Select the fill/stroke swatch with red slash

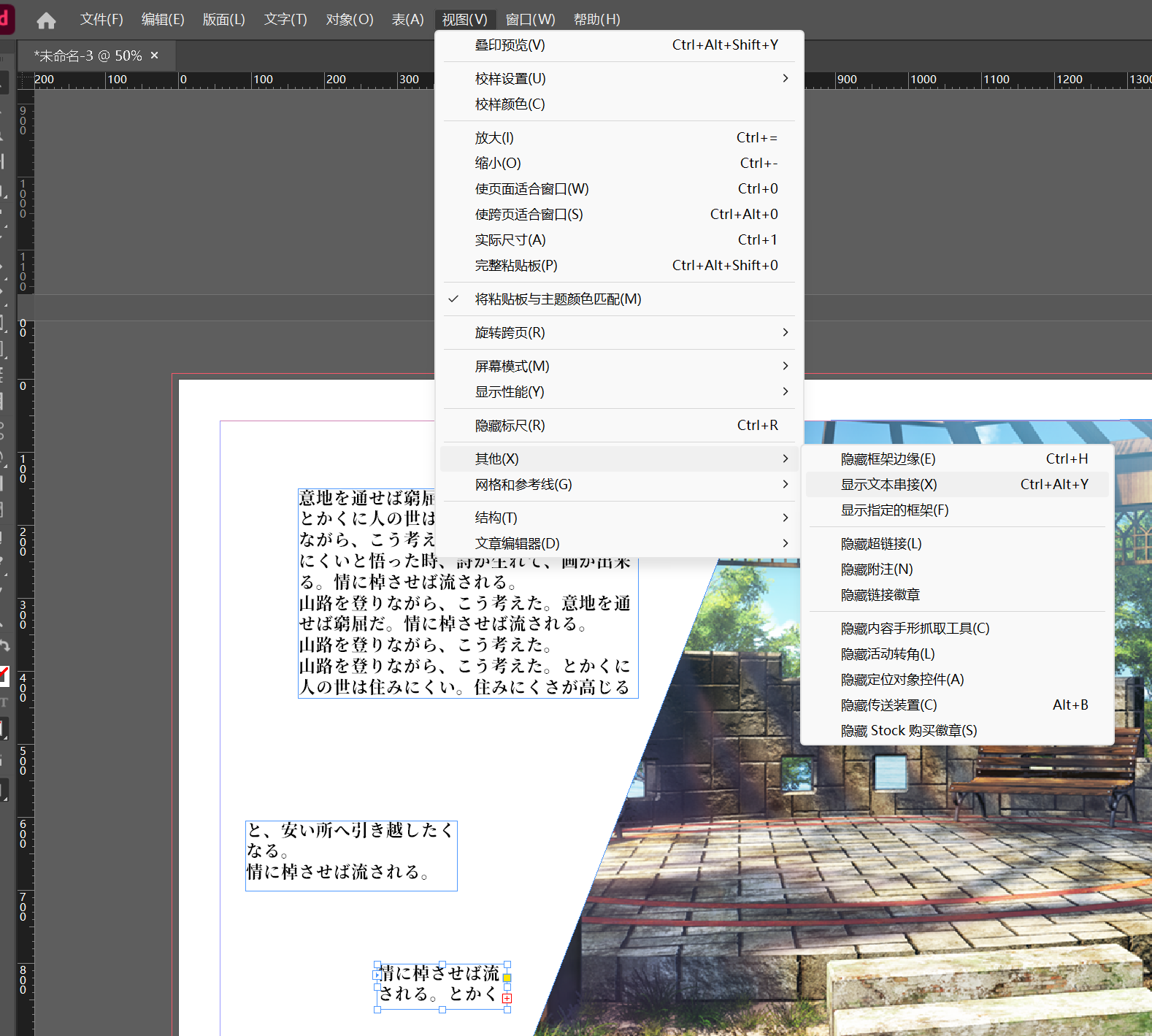pyautogui.click(x=4, y=675)
